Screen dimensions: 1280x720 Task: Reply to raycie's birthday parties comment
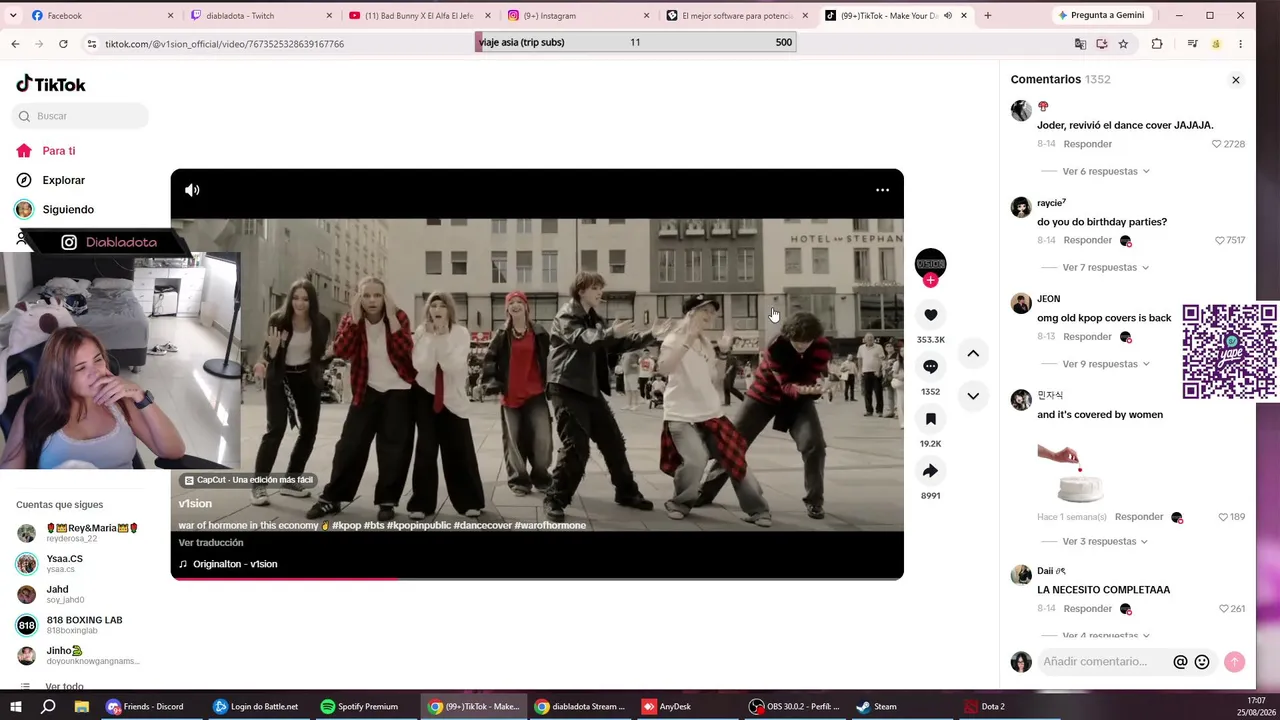1087,241
